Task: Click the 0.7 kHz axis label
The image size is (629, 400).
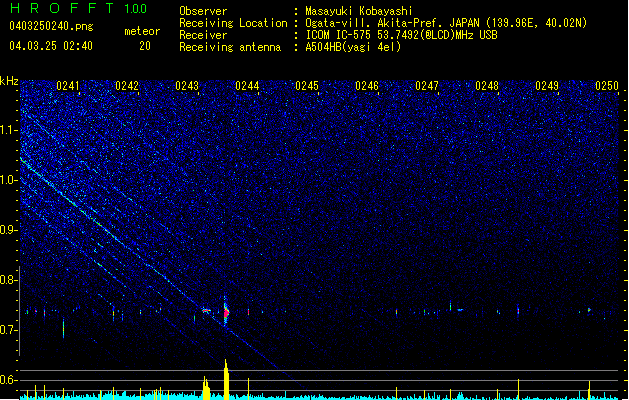Action: tap(9, 330)
